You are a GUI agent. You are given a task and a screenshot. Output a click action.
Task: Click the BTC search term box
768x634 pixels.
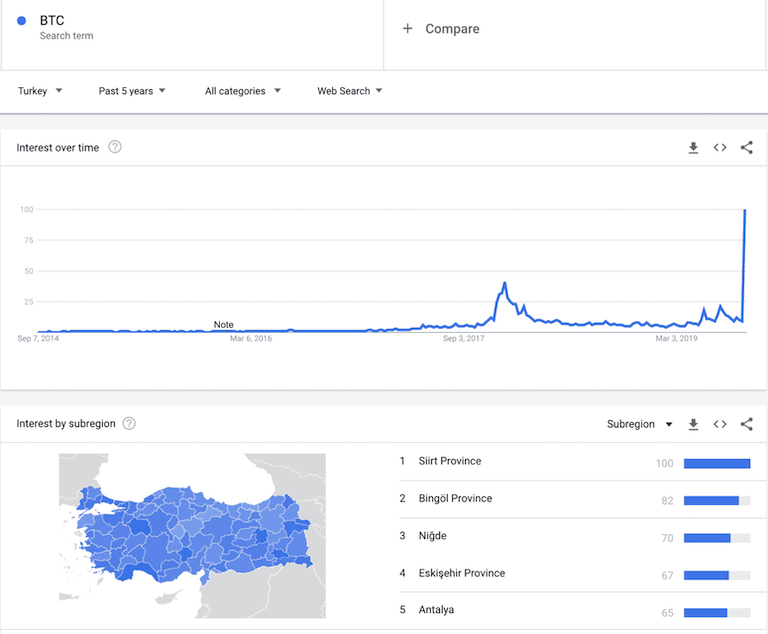tap(192, 34)
